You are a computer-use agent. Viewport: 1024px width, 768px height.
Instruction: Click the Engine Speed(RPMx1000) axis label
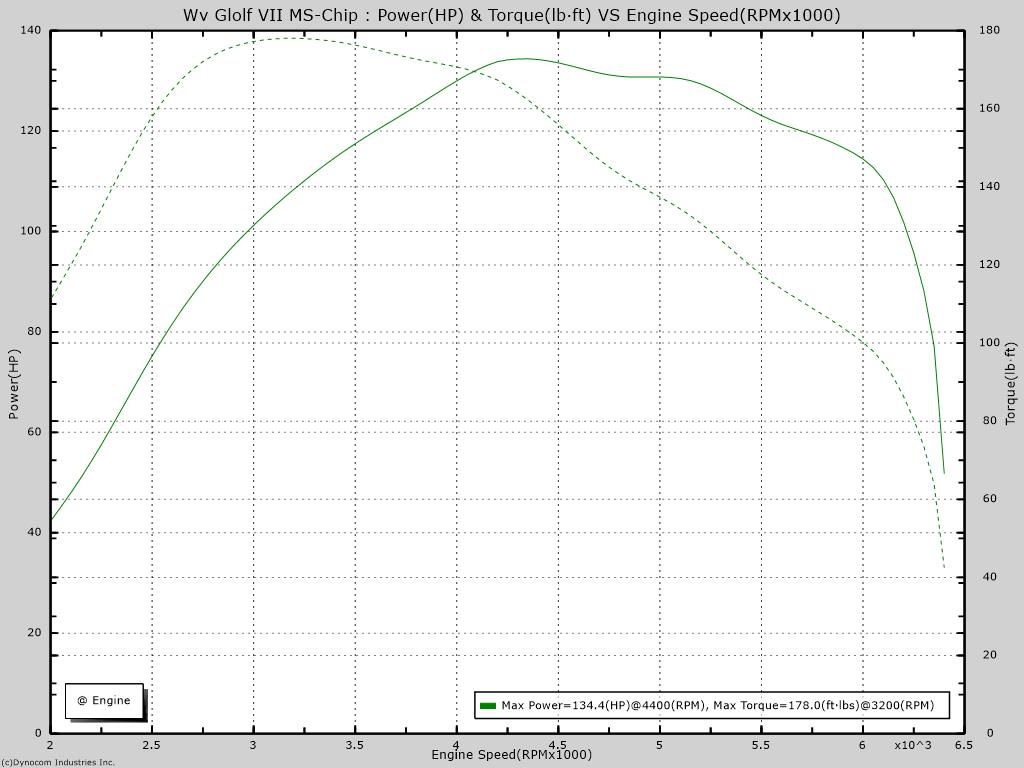point(511,754)
